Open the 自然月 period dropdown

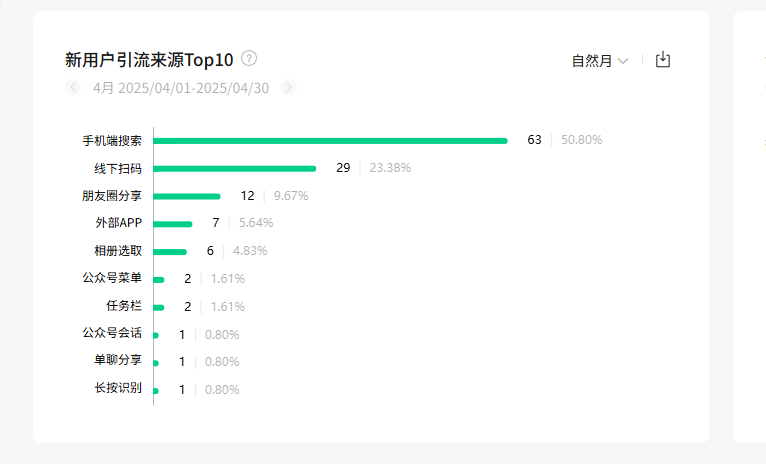[600, 61]
